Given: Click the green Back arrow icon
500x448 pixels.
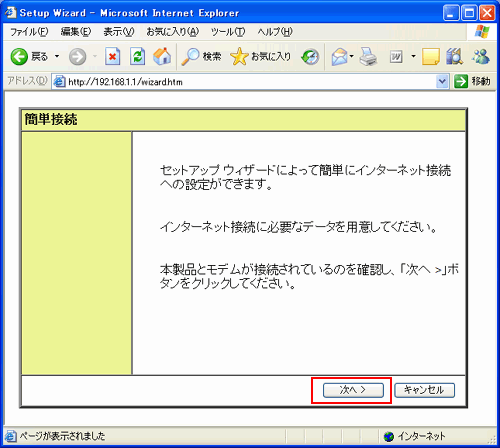Looking at the screenshot, I should click(19, 56).
